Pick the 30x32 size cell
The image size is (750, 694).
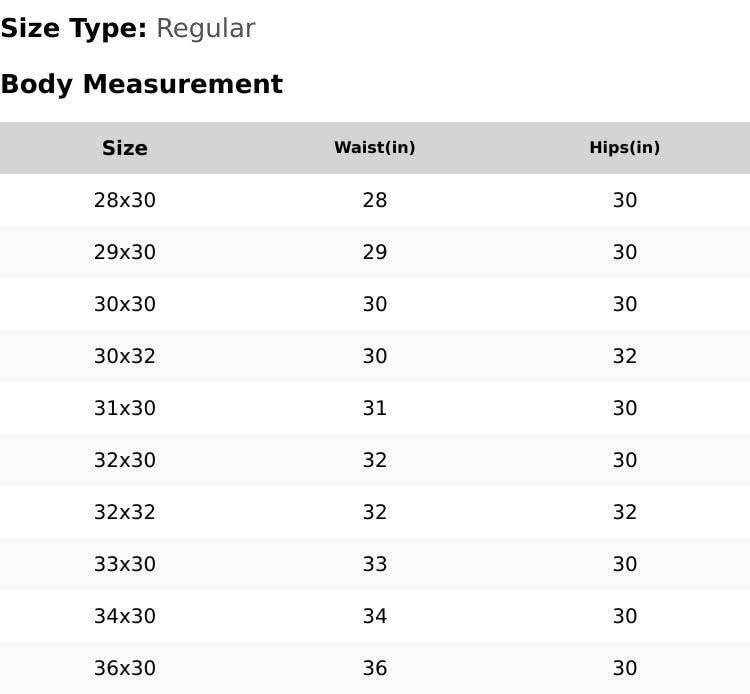(125, 356)
